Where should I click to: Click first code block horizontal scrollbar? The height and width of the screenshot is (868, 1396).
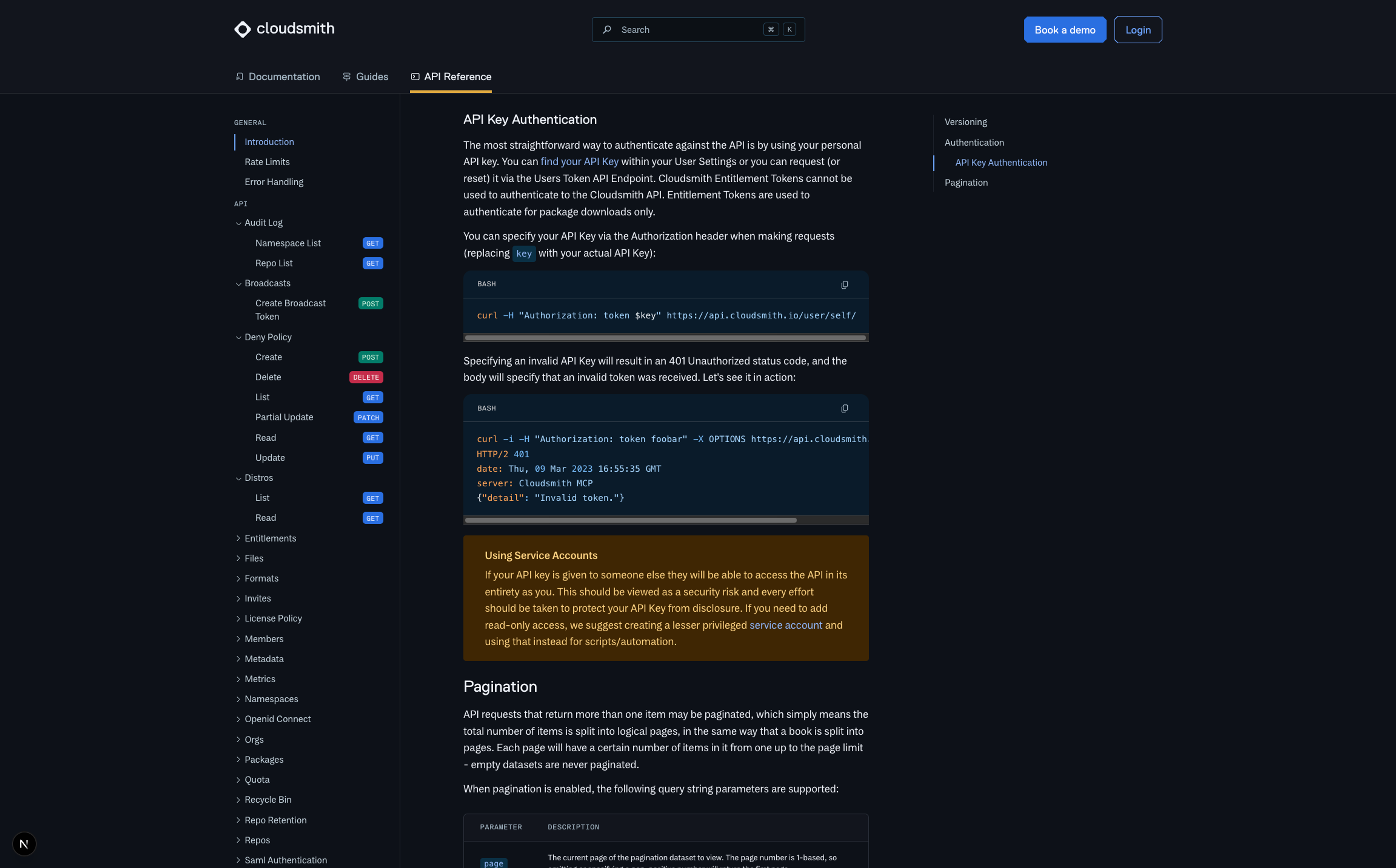[665, 338]
